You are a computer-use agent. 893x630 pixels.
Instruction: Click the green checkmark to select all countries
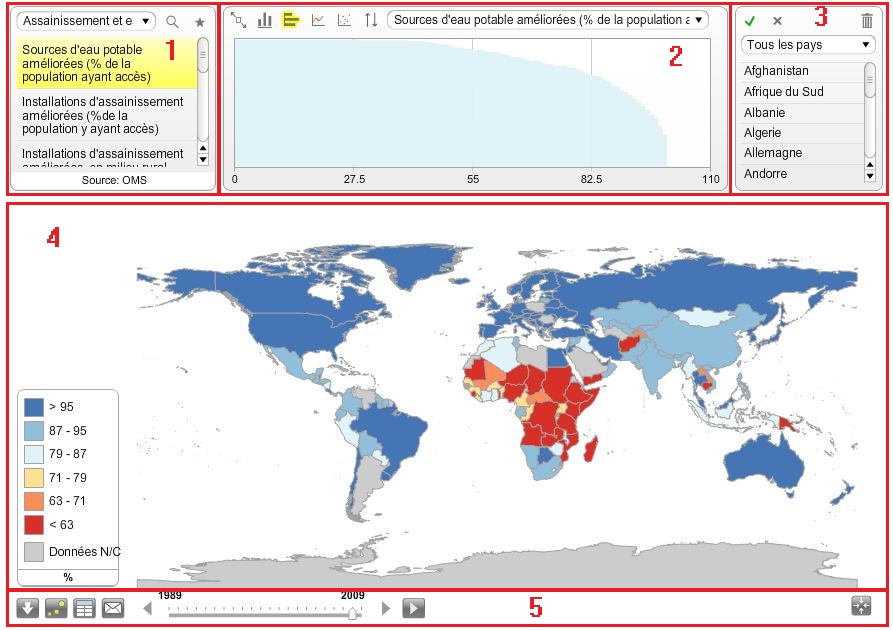[x=750, y=20]
